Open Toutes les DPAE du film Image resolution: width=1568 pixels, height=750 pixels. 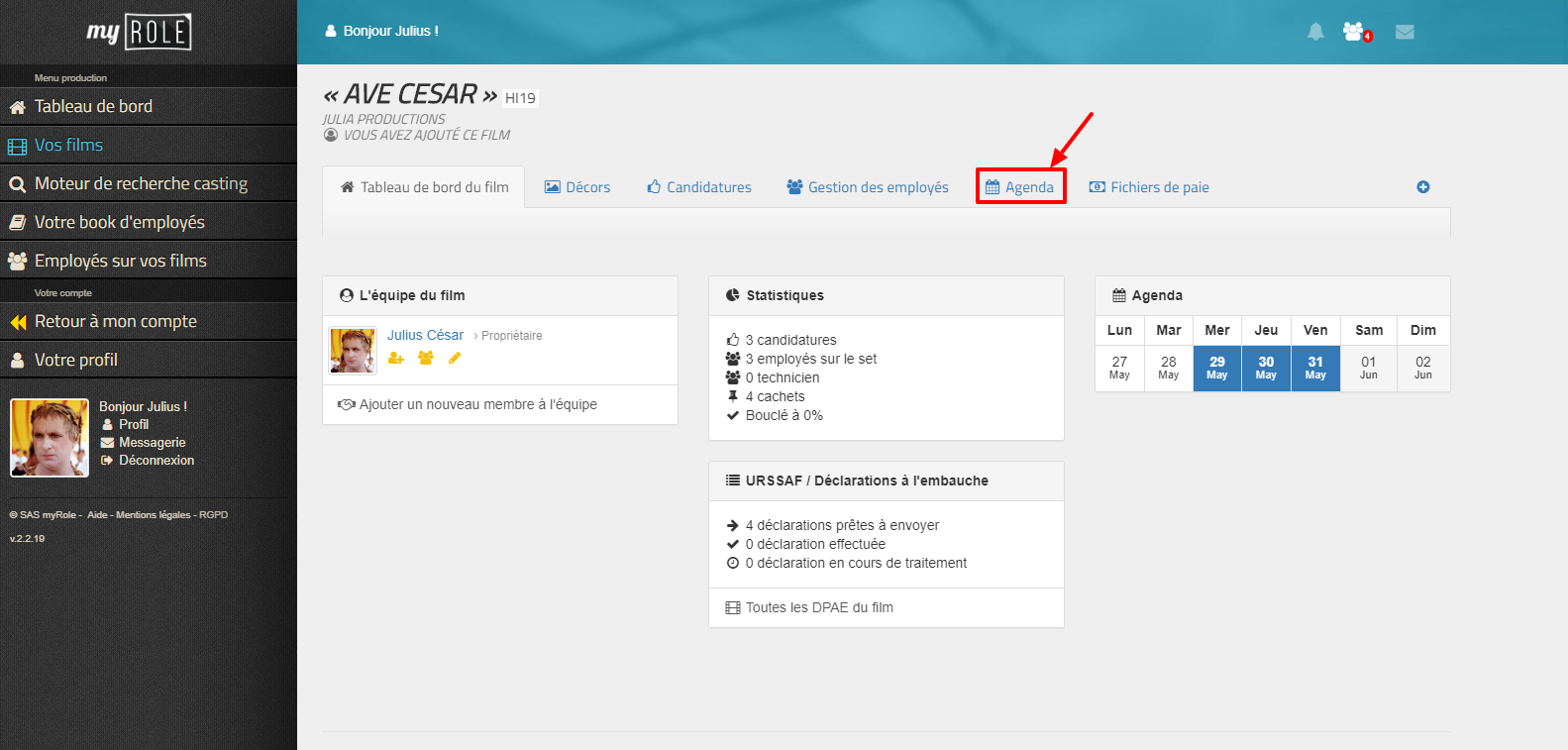click(809, 607)
